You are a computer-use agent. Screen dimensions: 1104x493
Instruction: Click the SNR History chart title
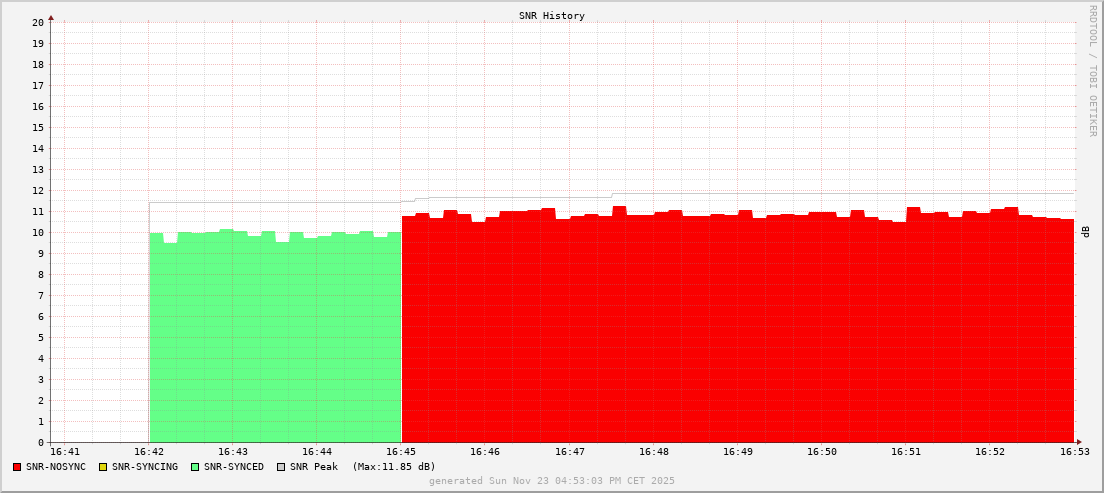(x=552, y=16)
